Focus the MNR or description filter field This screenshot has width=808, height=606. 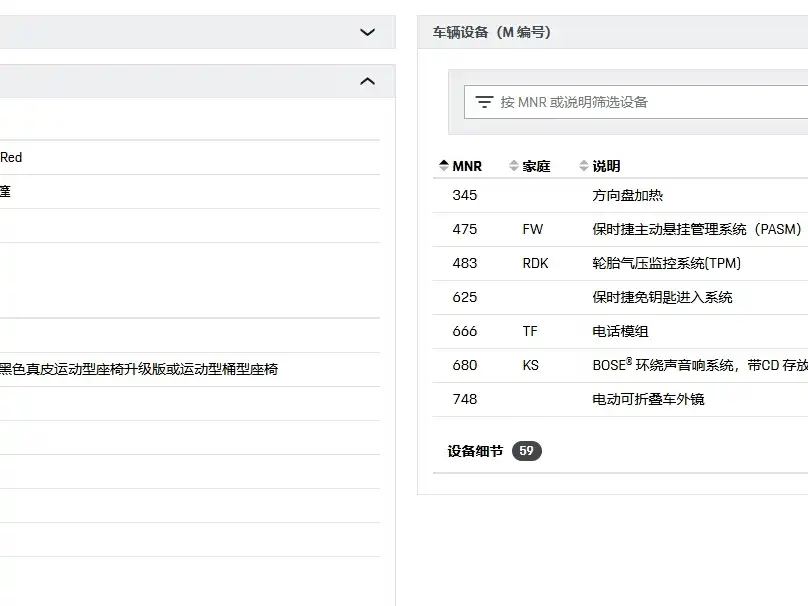tap(636, 102)
